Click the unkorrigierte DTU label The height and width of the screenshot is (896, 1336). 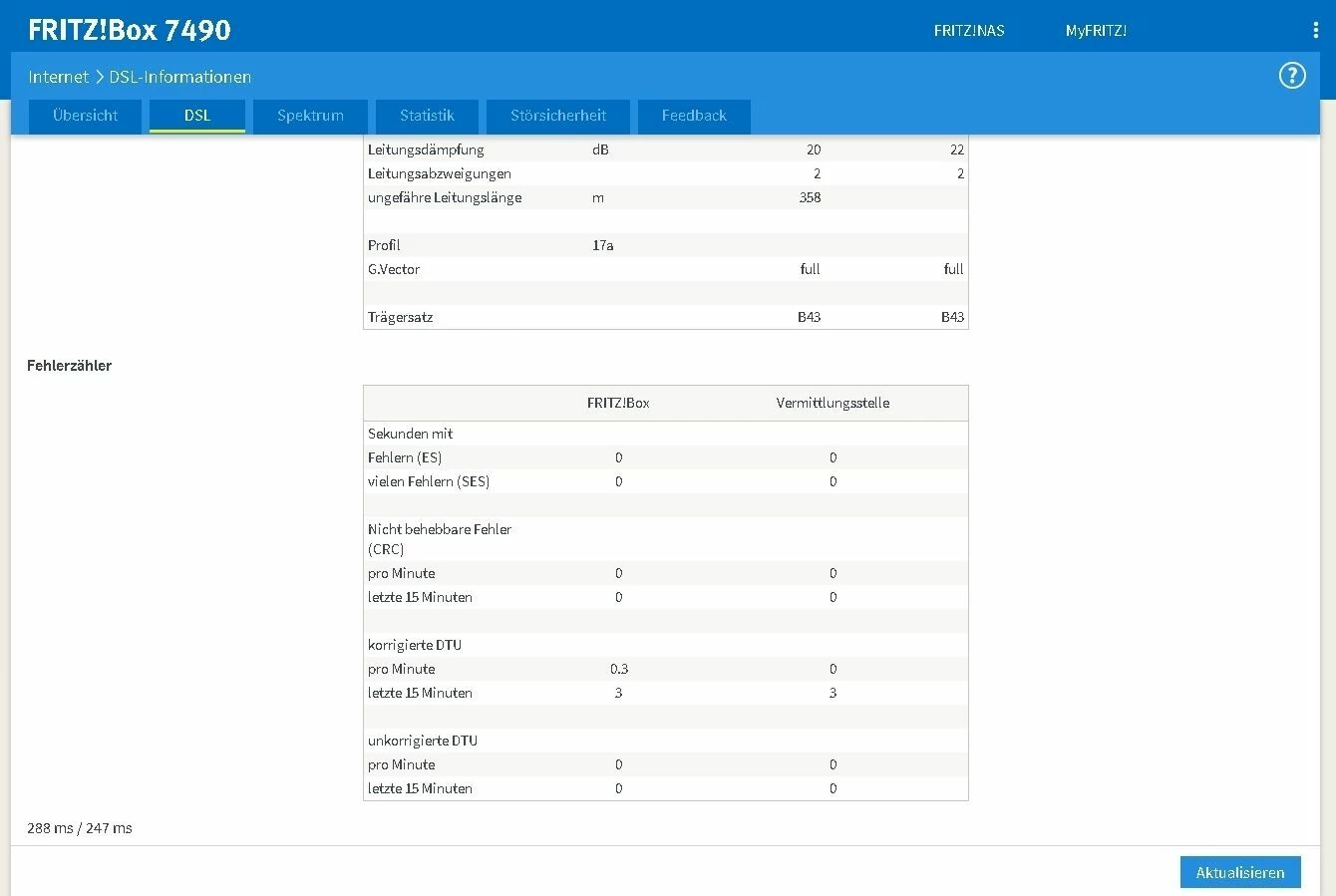(423, 741)
